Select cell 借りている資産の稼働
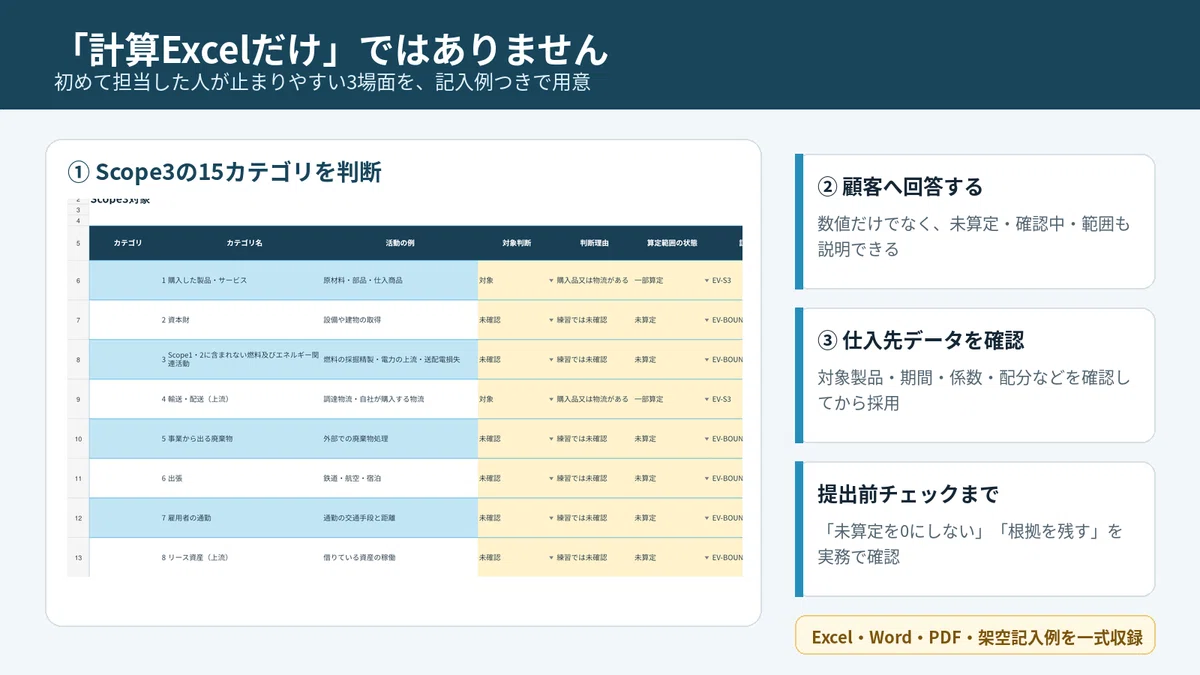Image resolution: width=1200 pixels, height=675 pixels. click(359, 557)
